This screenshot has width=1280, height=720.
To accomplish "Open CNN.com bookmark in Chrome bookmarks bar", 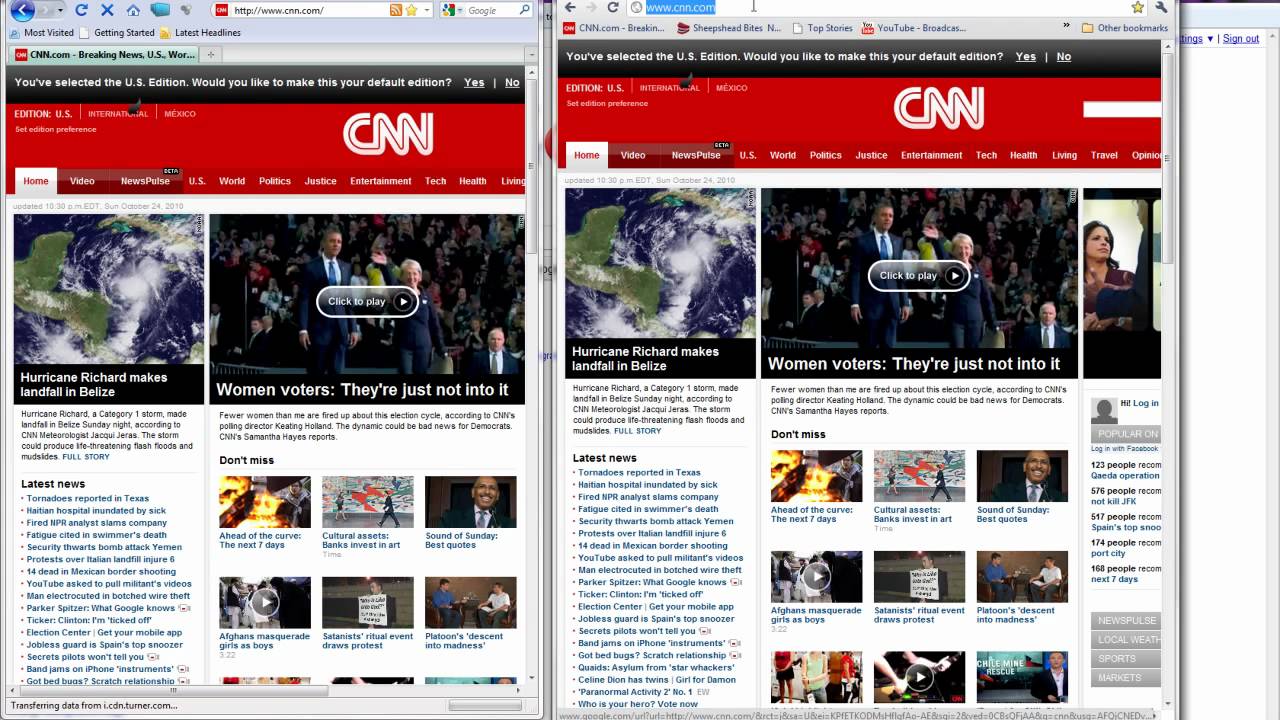I will pyautogui.click(x=613, y=28).
